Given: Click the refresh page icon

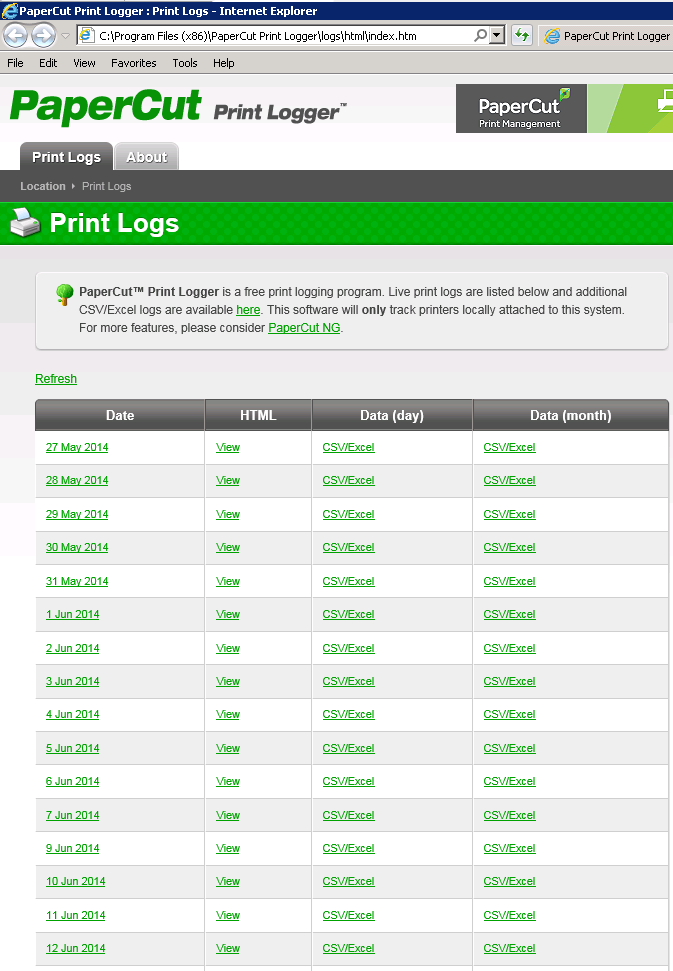Looking at the screenshot, I should coord(522,35).
